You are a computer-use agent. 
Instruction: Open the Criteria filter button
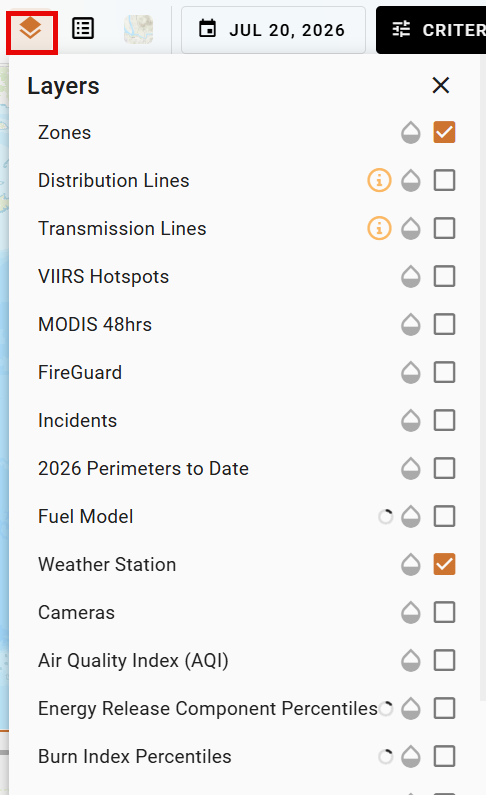point(431,30)
